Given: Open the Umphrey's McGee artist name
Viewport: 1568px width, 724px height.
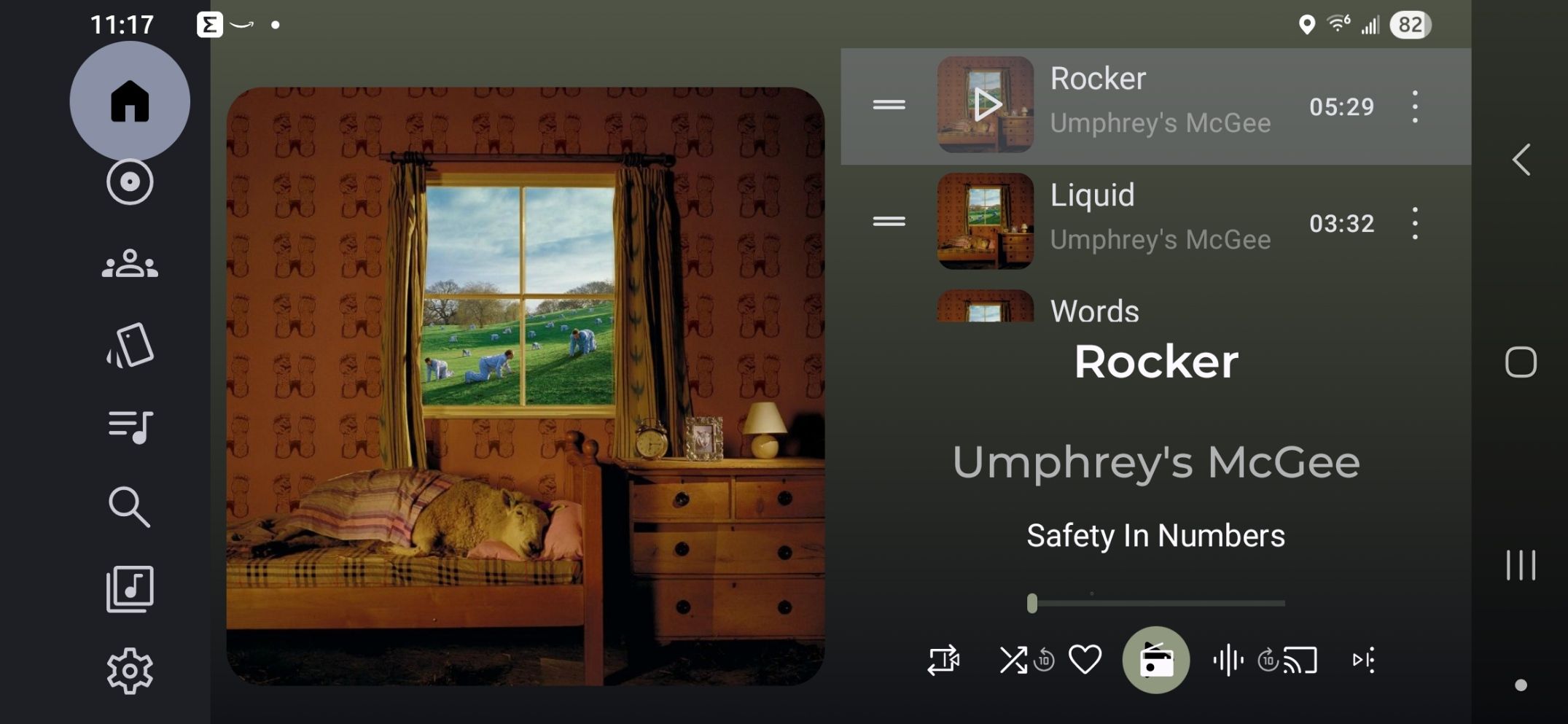Looking at the screenshot, I should 1155,462.
